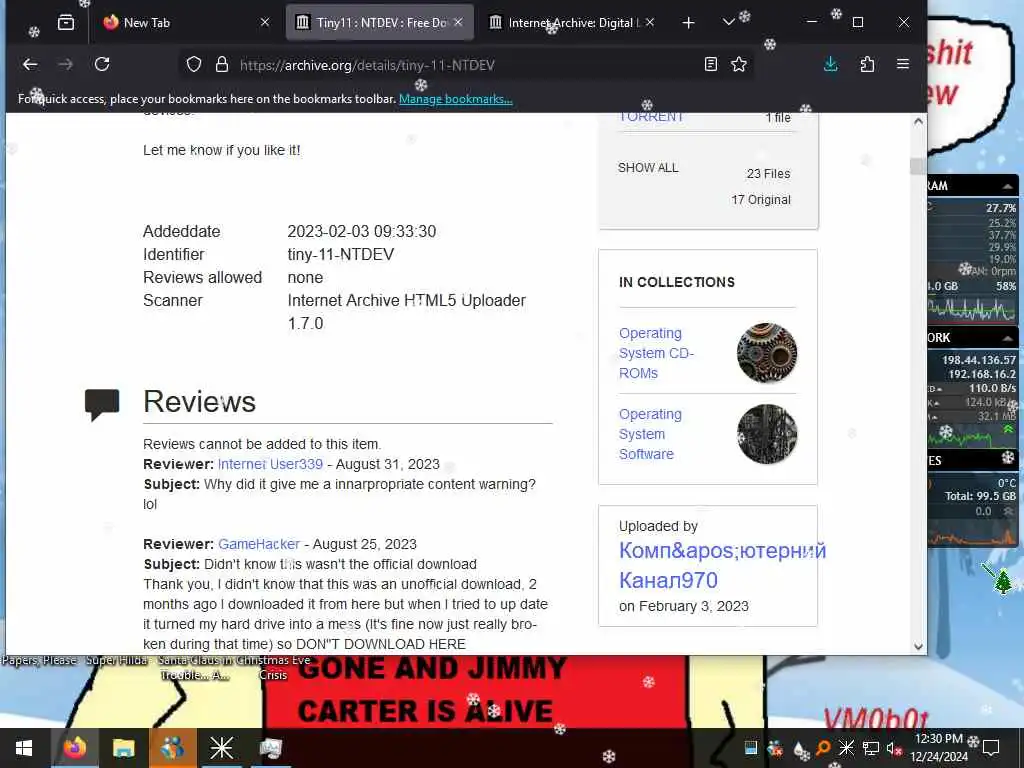Click the IP address 198.44.136.57 in gadget
Screen dimensions: 1024x768
(x=979, y=360)
